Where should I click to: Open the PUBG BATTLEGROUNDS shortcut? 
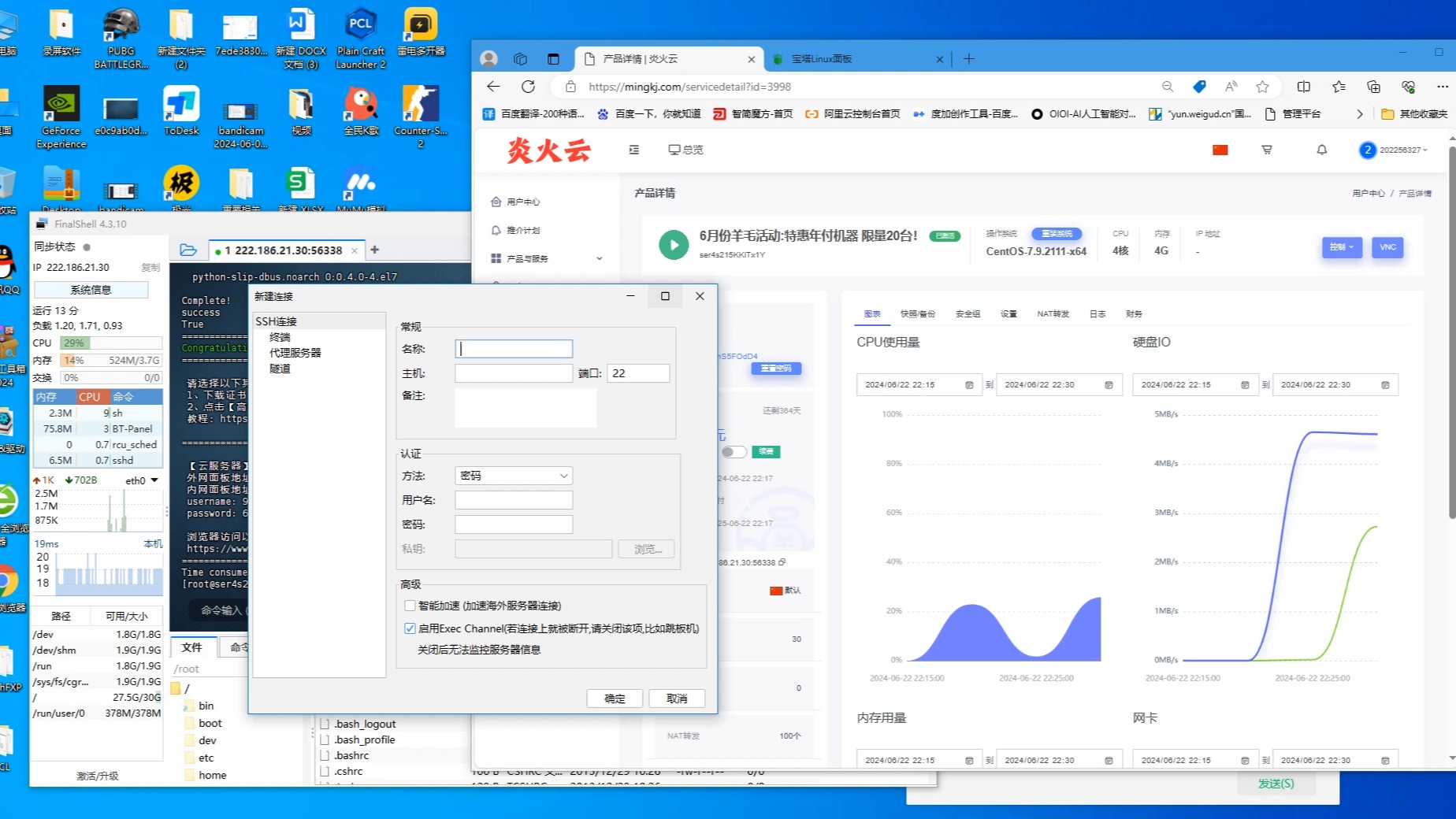click(121, 39)
